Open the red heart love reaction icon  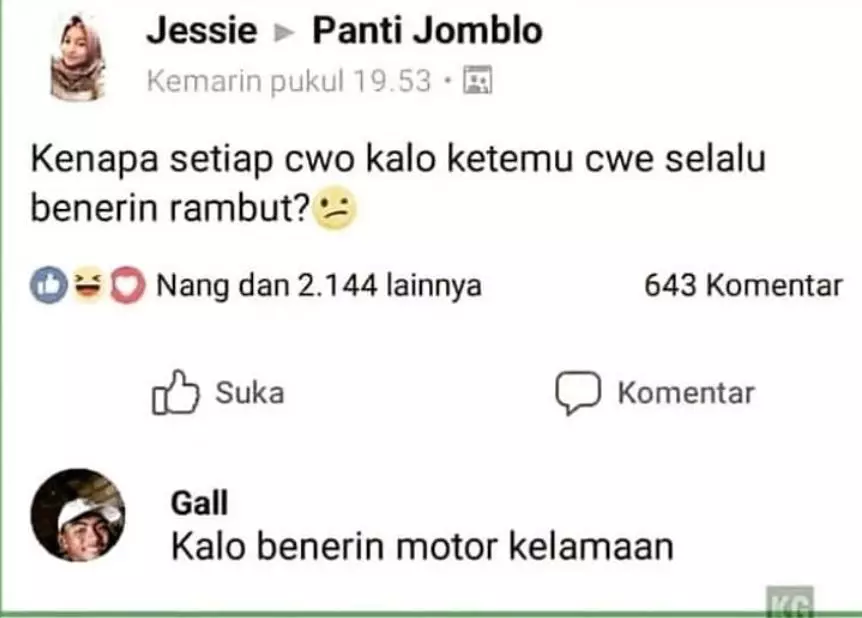point(128,286)
